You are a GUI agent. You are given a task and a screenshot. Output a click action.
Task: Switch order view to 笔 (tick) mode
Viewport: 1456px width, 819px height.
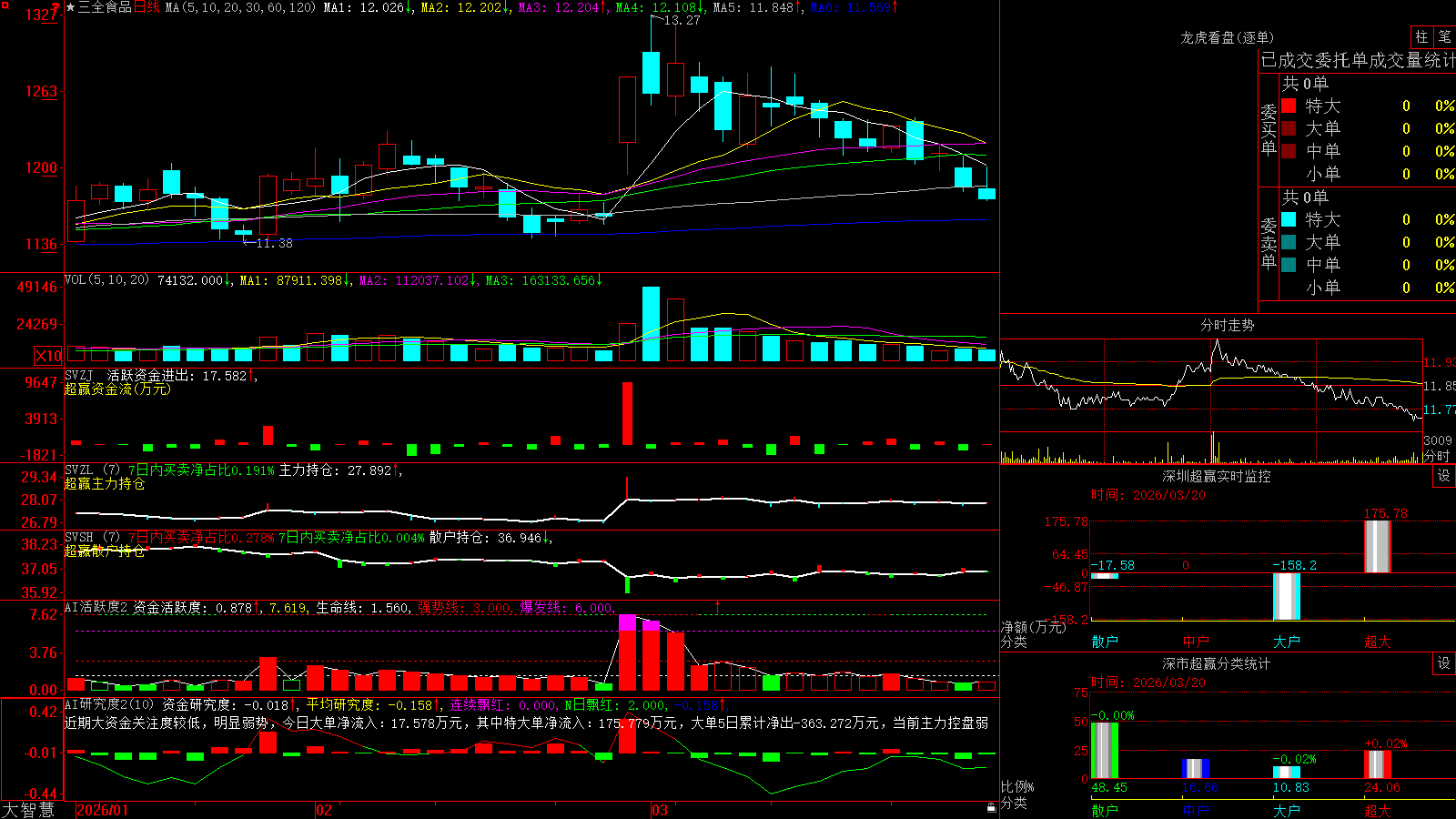(1445, 37)
